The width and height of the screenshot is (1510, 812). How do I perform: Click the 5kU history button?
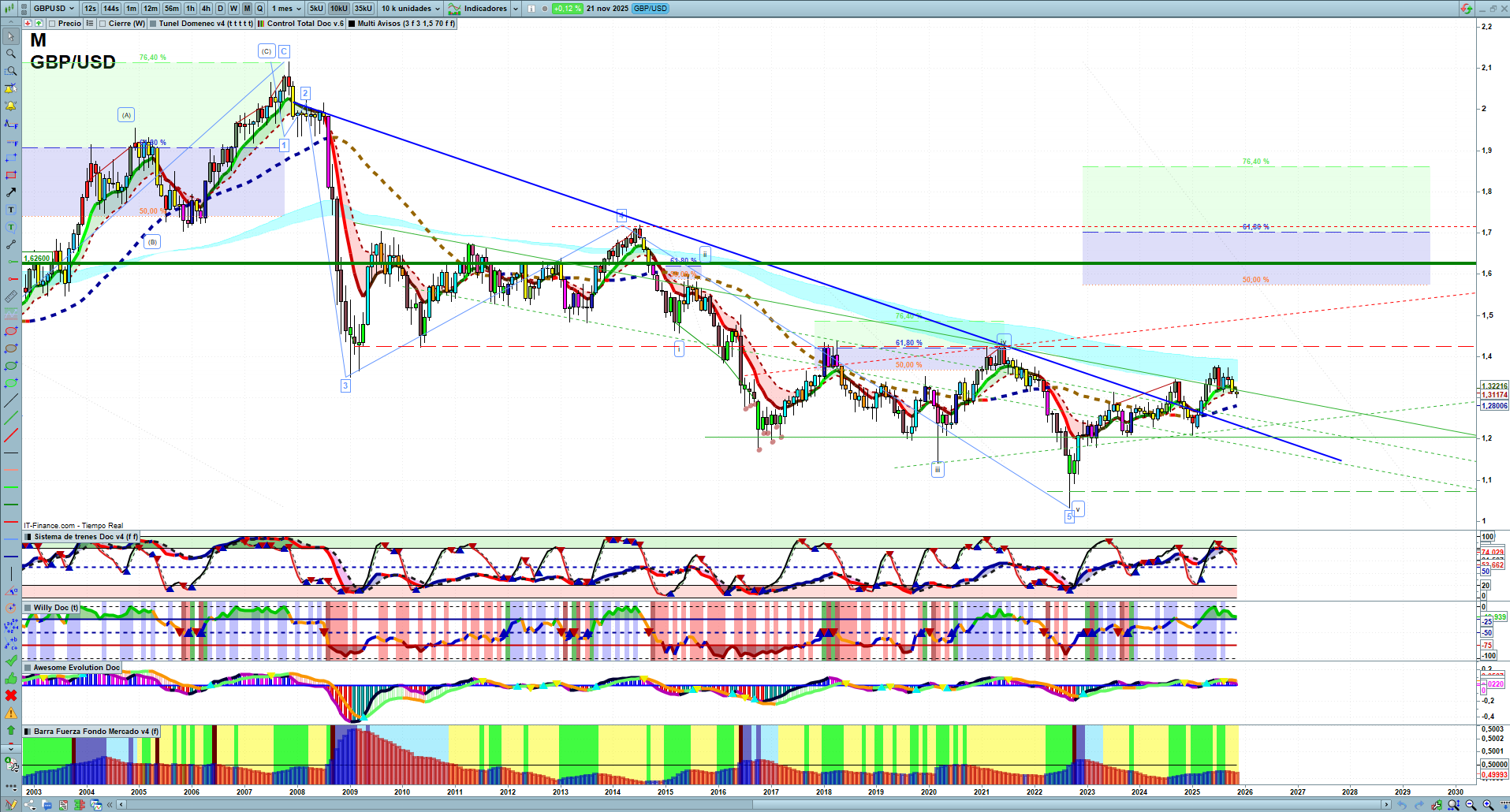(316, 9)
